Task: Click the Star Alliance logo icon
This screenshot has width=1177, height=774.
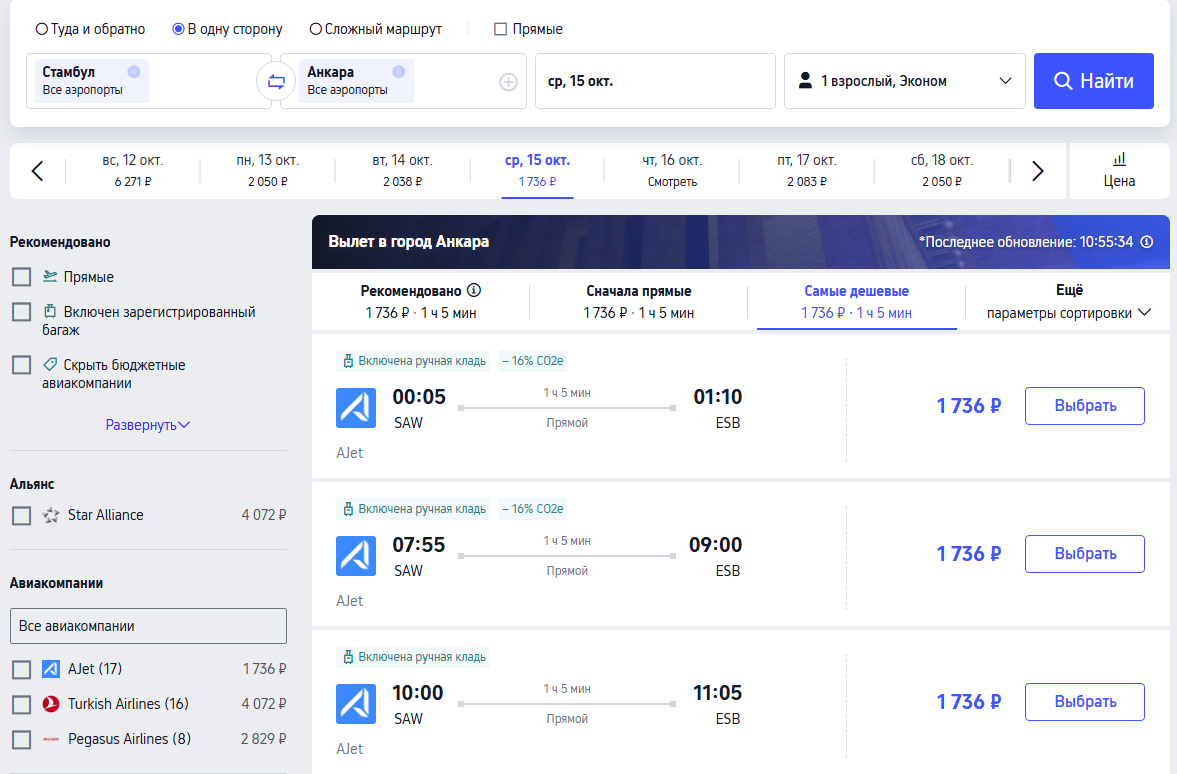Action: tap(51, 515)
